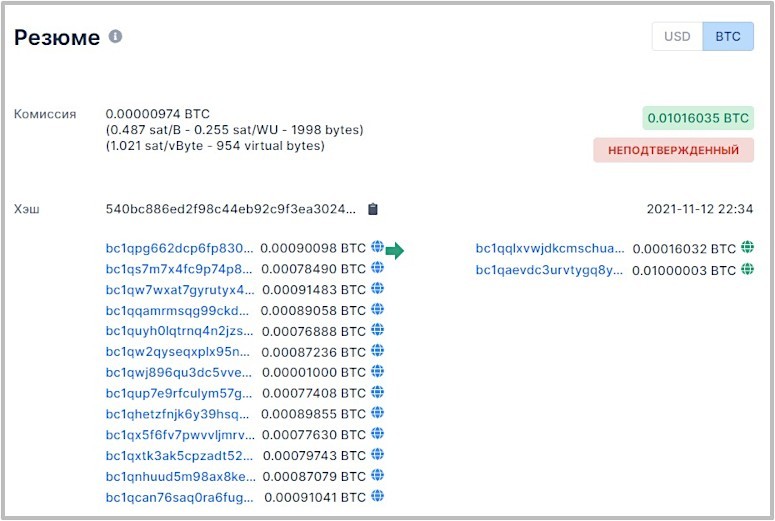The width and height of the screenshot is (775, 521).
Task: Click globe icon beside 0.00079743 BTC
Action: point(378,454)
